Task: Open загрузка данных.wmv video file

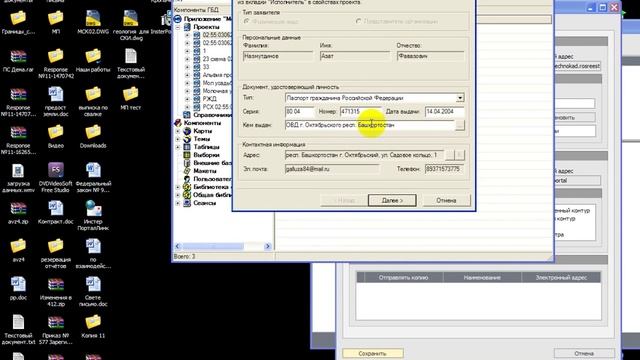Action: pos(18,178)
